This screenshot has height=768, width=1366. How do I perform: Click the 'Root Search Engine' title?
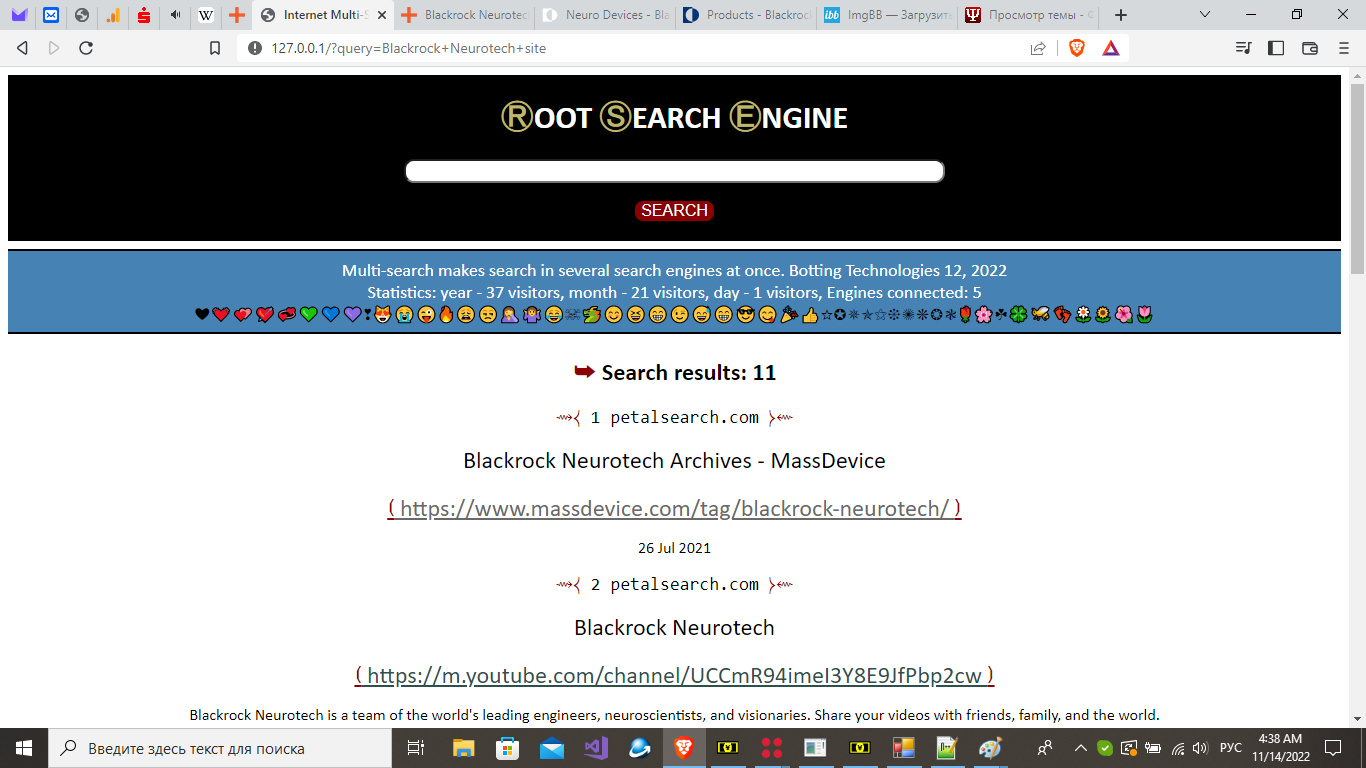(x=674, y=117)
